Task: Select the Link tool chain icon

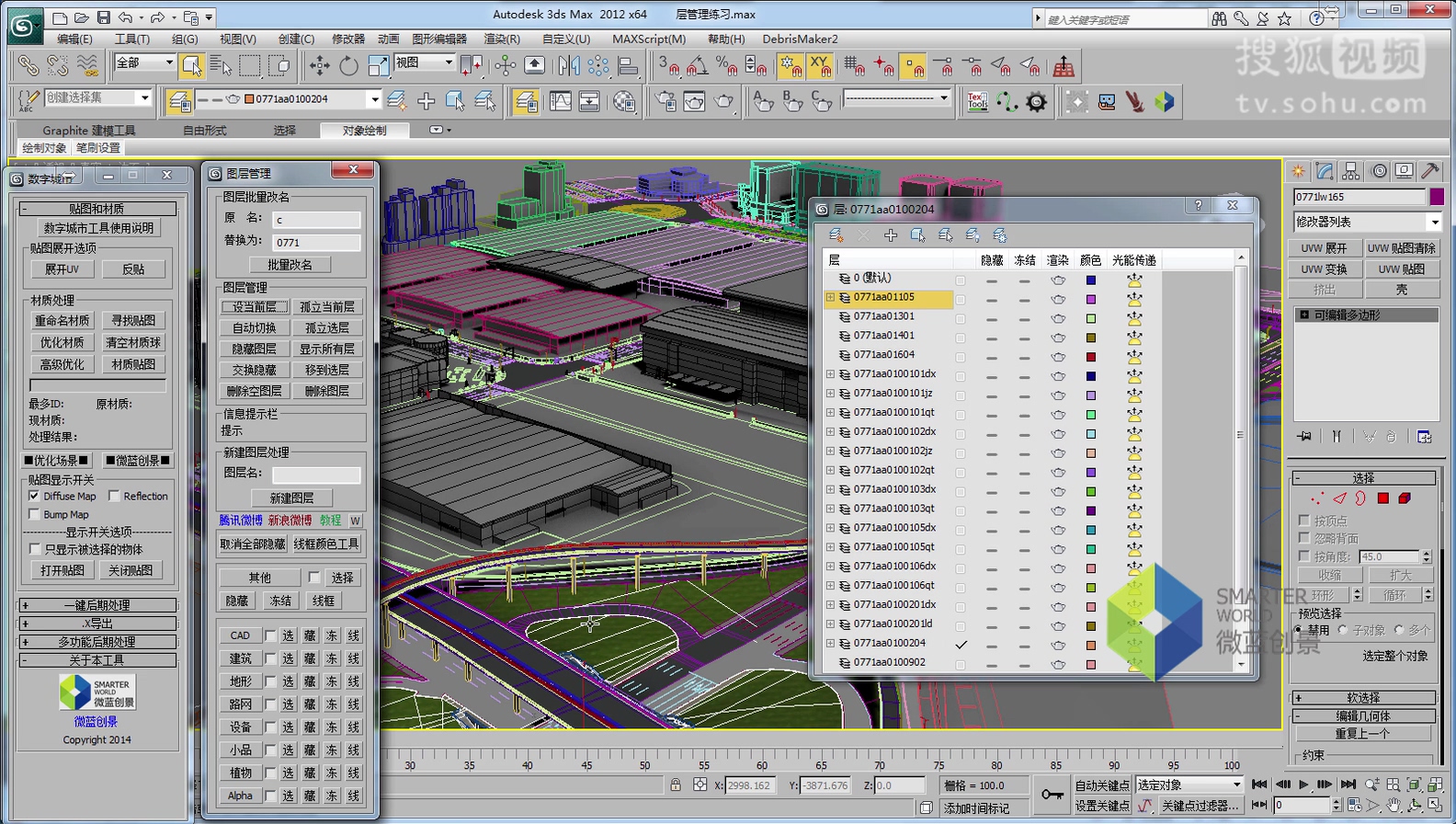Action: tap(28, 65)
